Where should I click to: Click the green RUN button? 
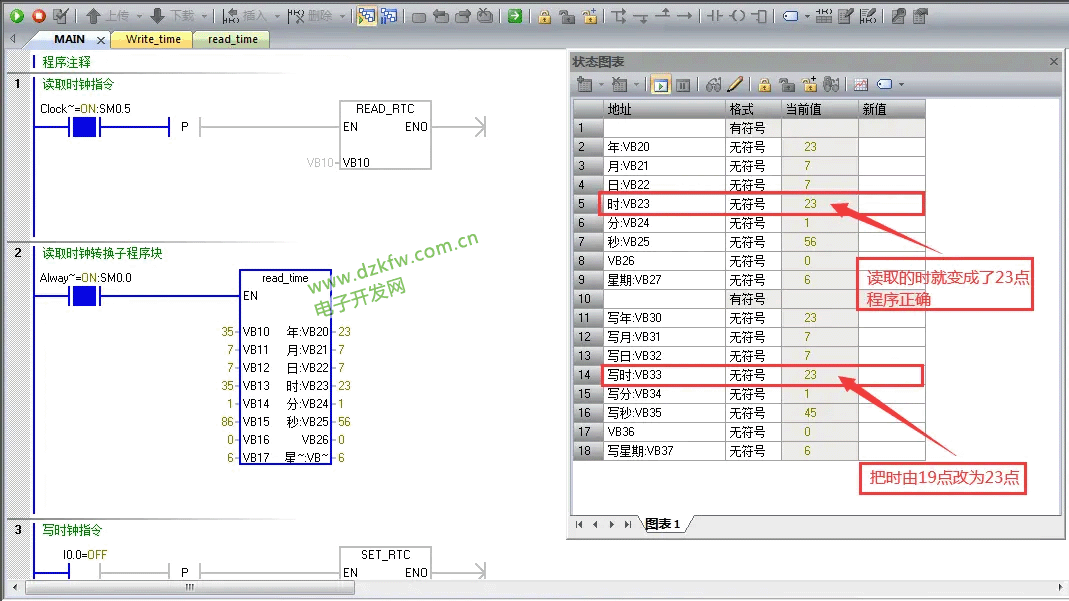pyautogui.click(x=17, y=16)
